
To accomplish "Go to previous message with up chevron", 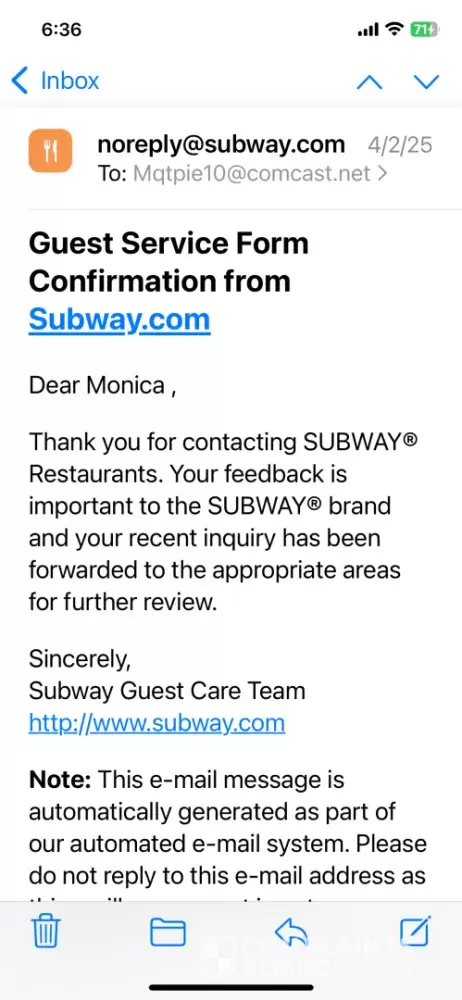I will pos(369,82).
